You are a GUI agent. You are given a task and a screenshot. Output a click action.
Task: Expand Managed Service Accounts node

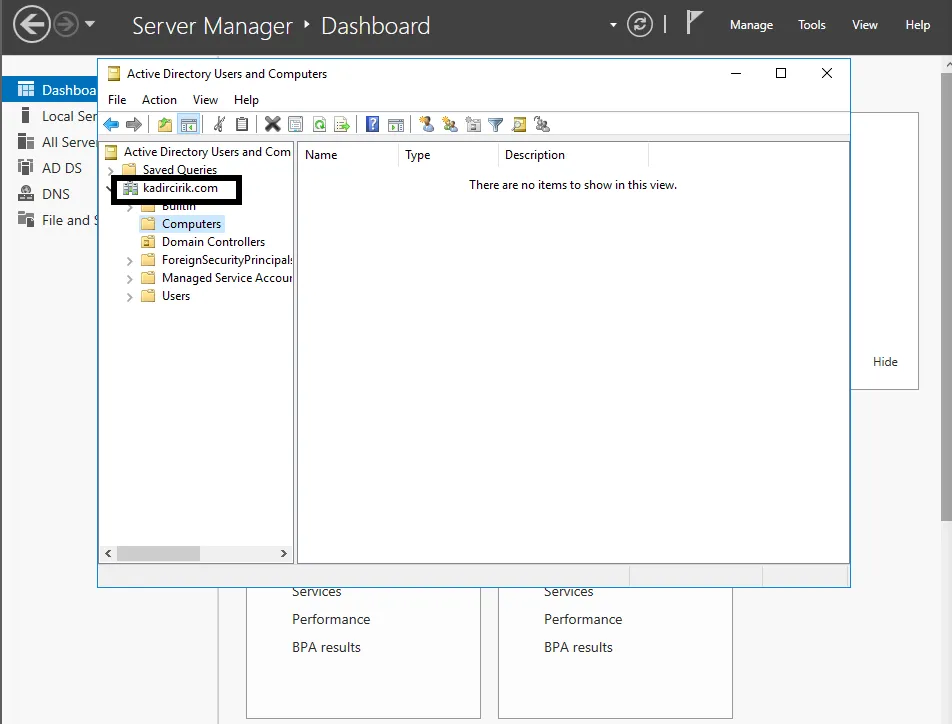click(129, 279)
